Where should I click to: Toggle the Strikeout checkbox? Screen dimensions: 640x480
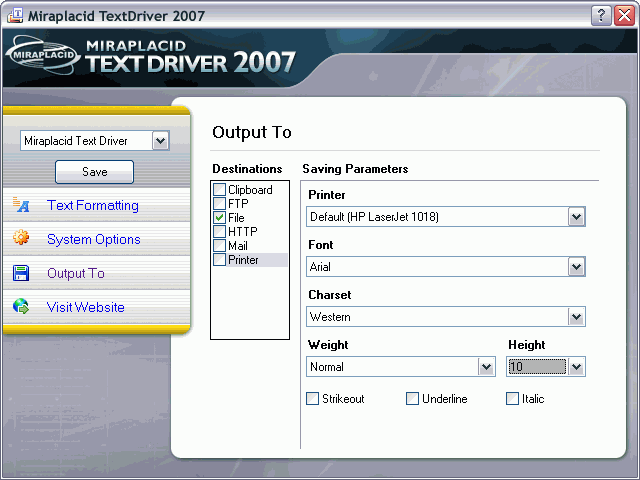point(312,398)
